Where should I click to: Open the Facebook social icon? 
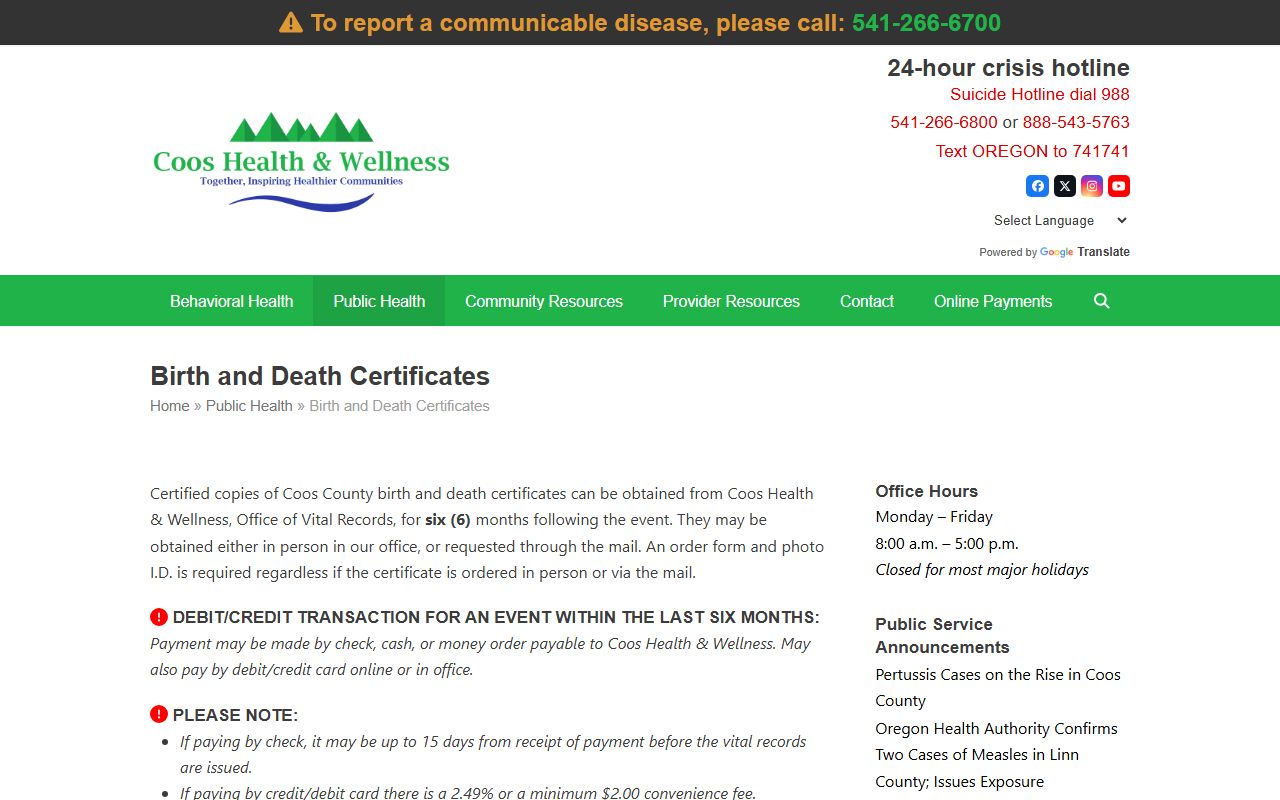(x=1037, y=186)
